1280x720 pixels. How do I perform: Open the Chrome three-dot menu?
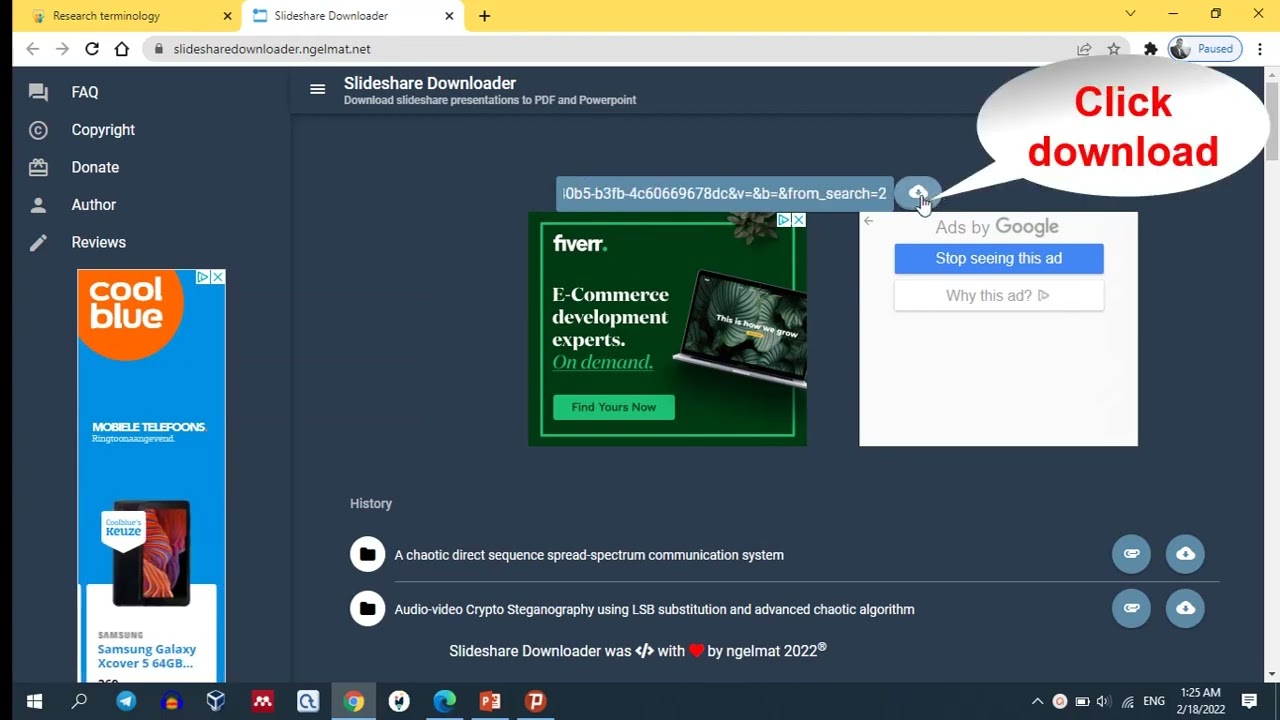pyautogui.click(x=1259, y=49)
